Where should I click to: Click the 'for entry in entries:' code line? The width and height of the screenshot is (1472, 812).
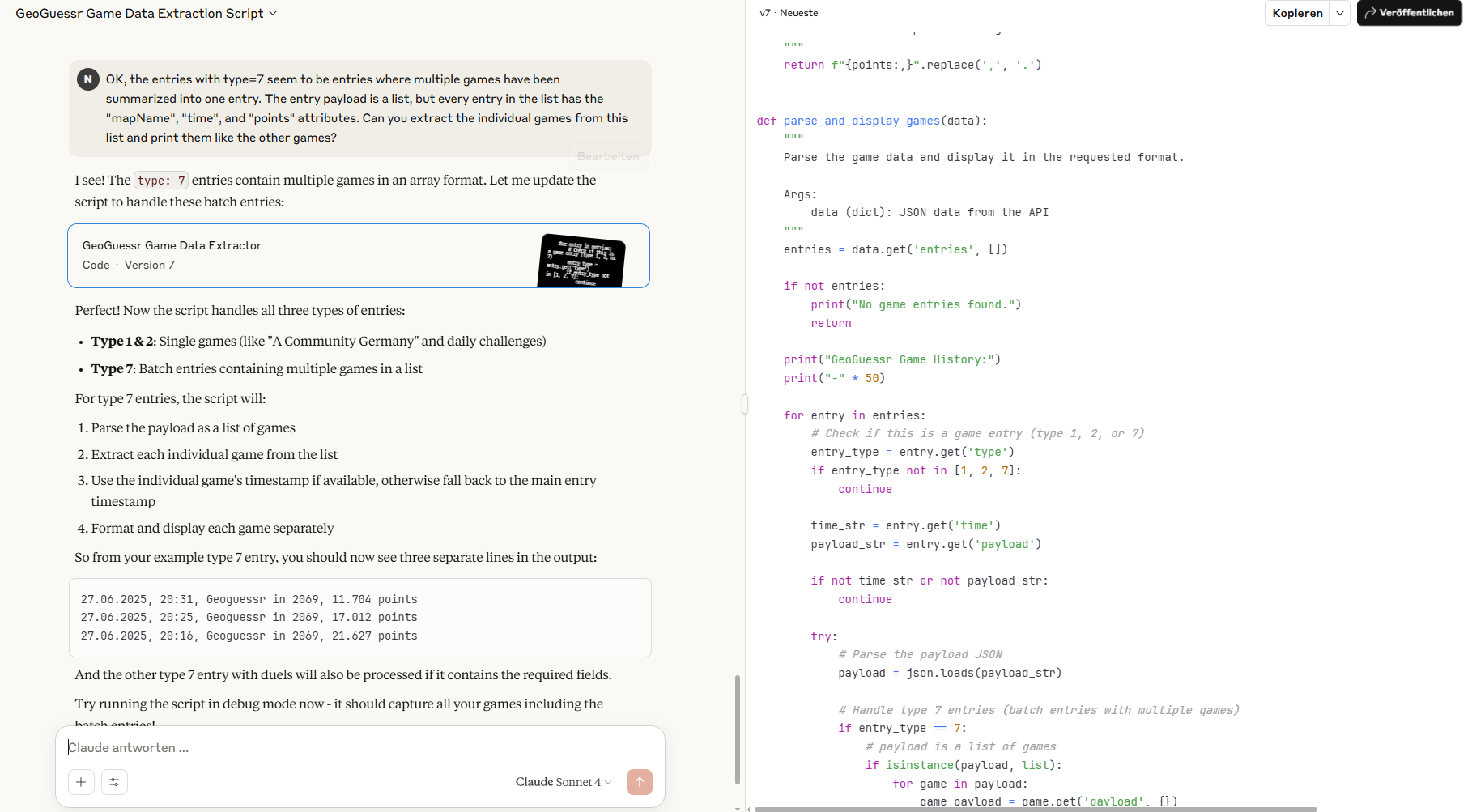tap(854, 415)
